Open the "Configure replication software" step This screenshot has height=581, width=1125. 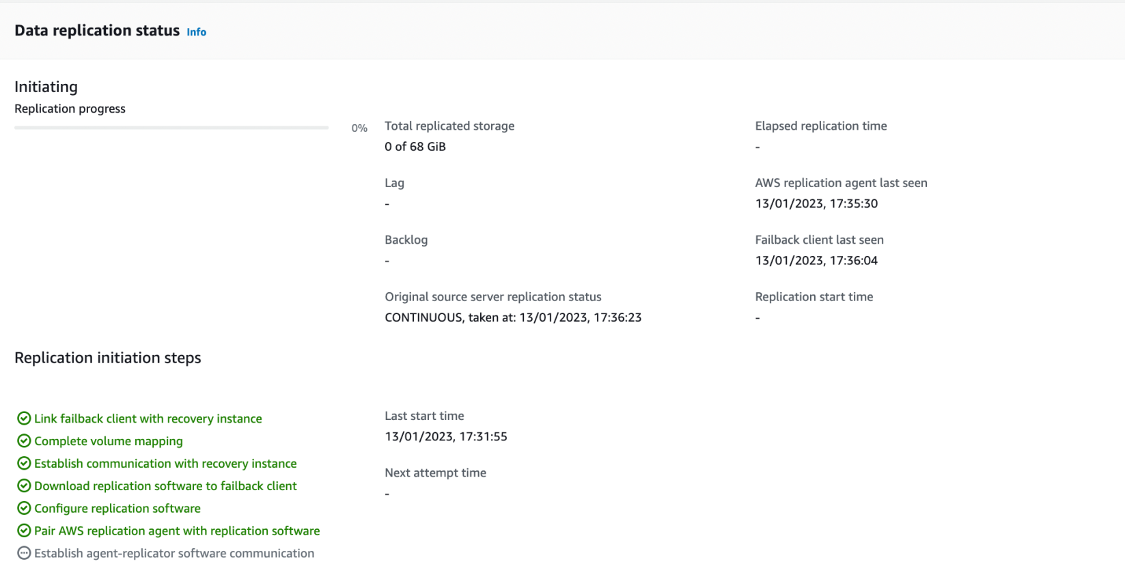(117, 508)
